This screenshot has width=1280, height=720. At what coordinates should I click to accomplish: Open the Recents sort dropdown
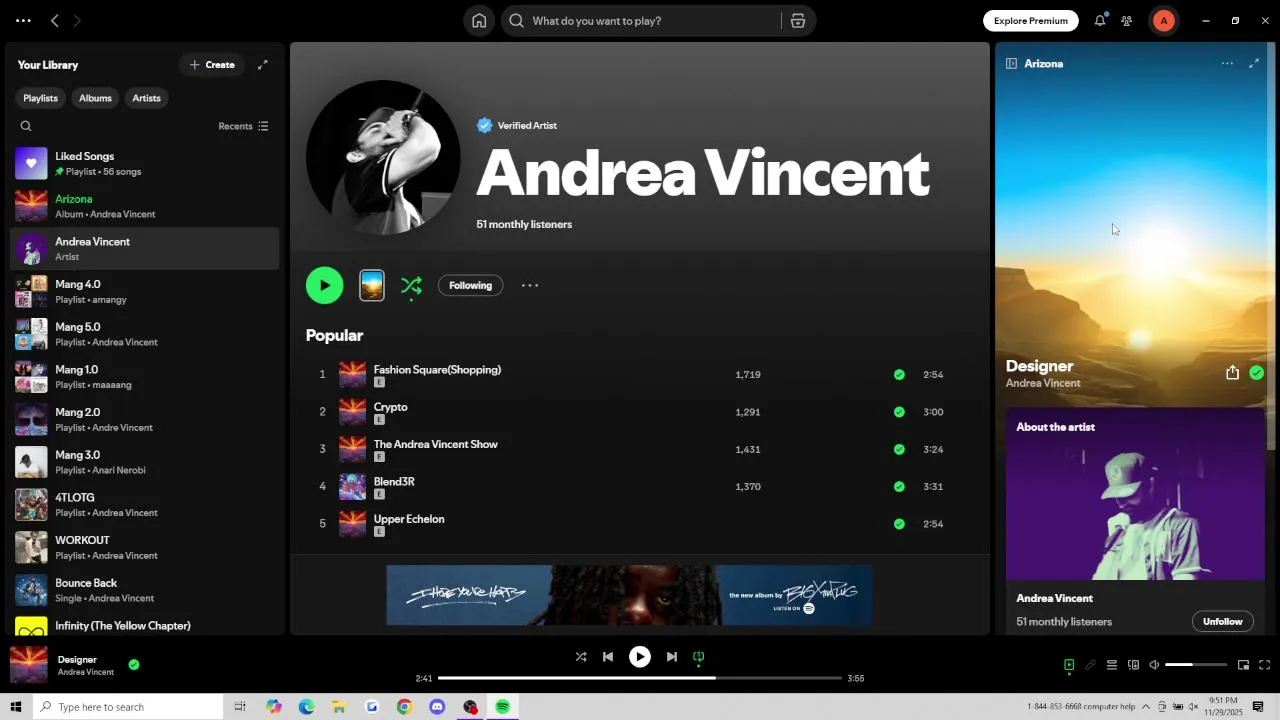(243, 126)
